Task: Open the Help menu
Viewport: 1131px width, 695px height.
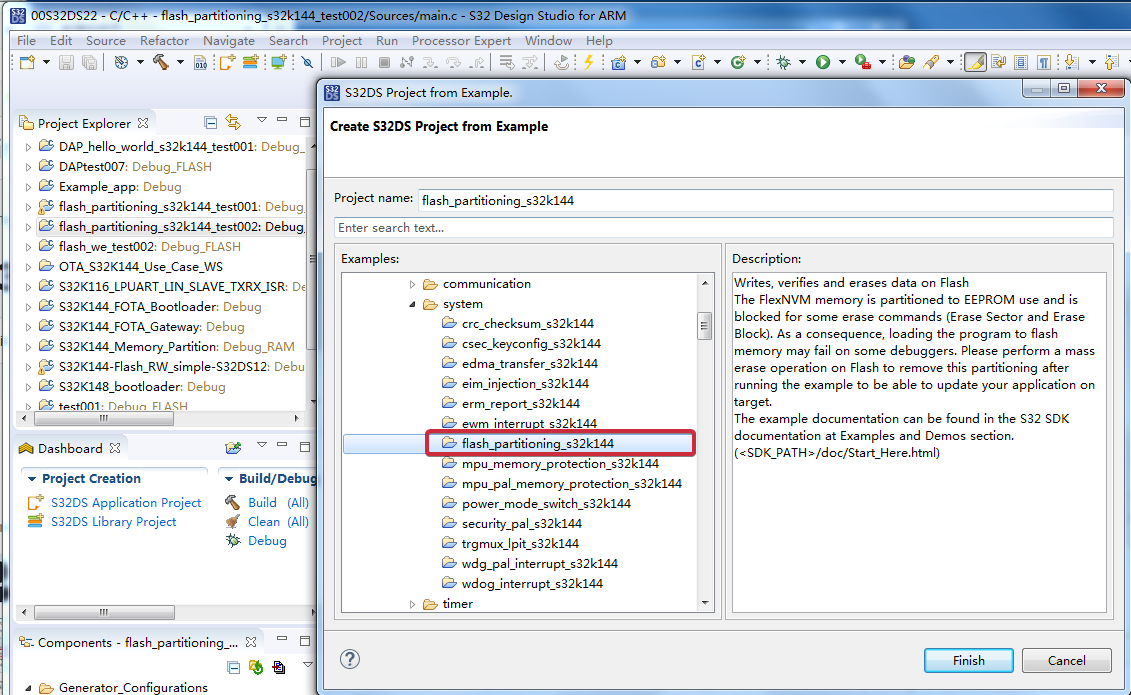Action: (x=599, y=40)
